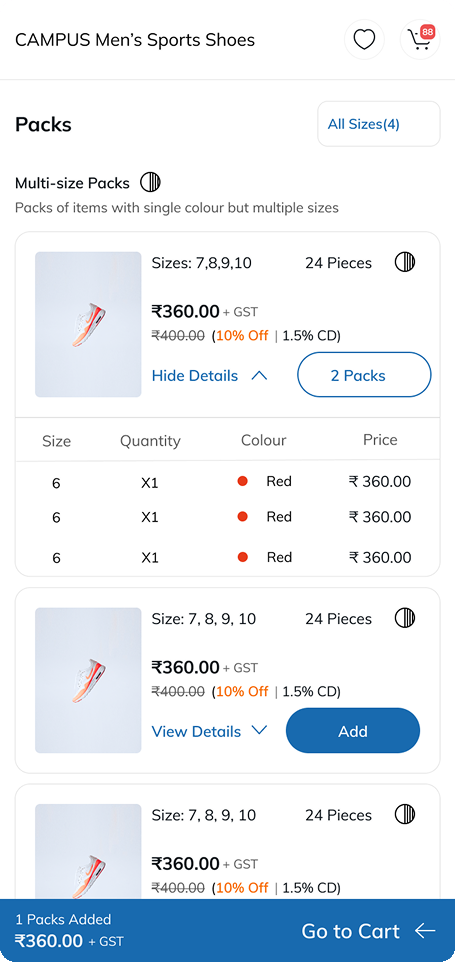Viewport: 455px width, 962px height.
Task: Click Add button on the second pack
Action: pos(353,731)
